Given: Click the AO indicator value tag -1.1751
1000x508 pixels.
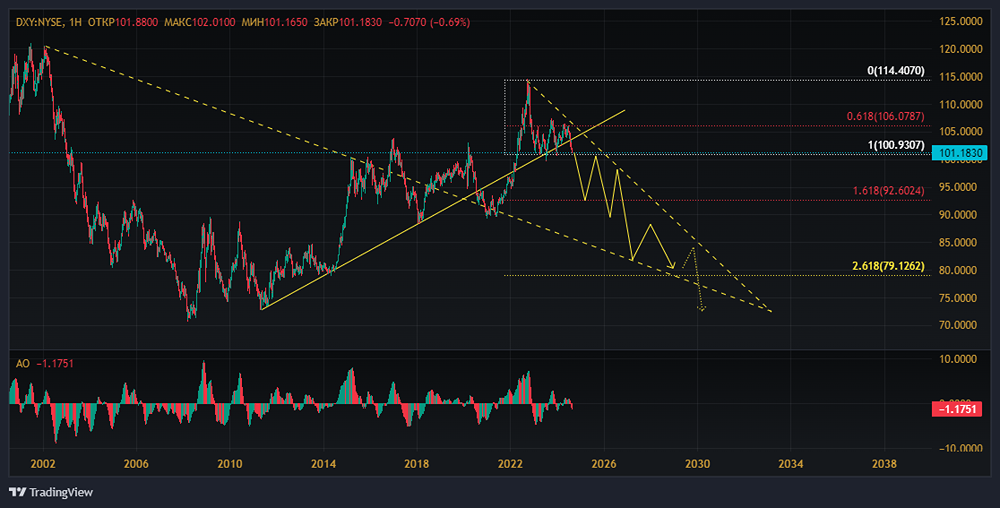Looking at the screenshot, I should [x=959, y=409].
